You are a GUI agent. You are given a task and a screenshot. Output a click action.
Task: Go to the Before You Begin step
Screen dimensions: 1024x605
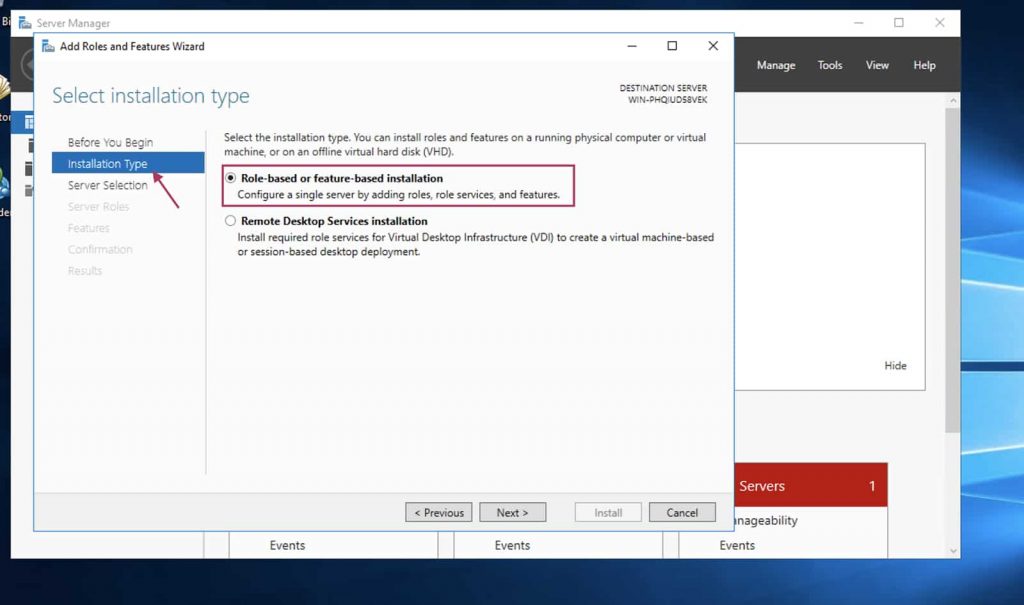[x=110, y=142]
